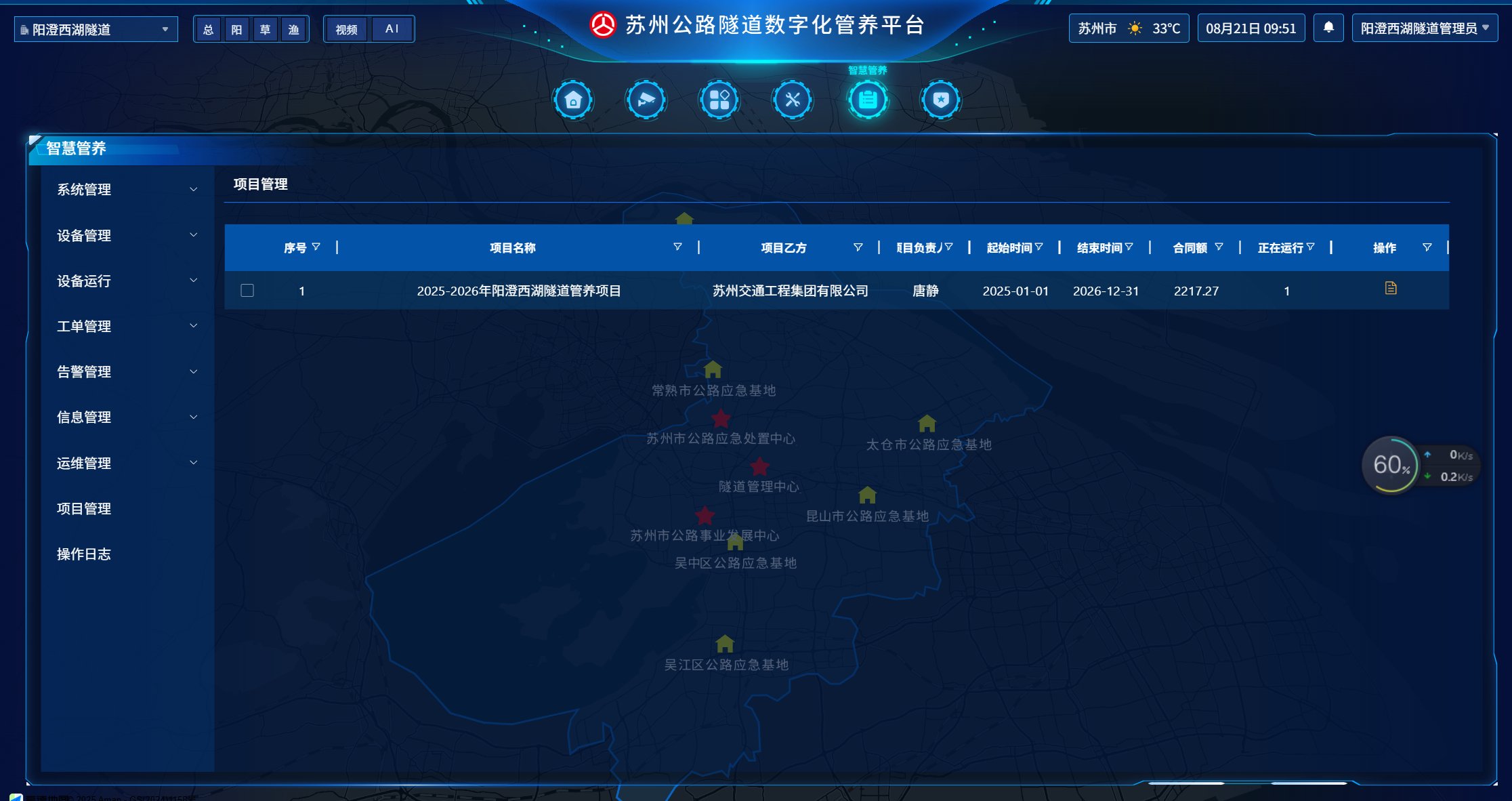
Task: Toggle the AI mode button
Action: click(392, 29)
